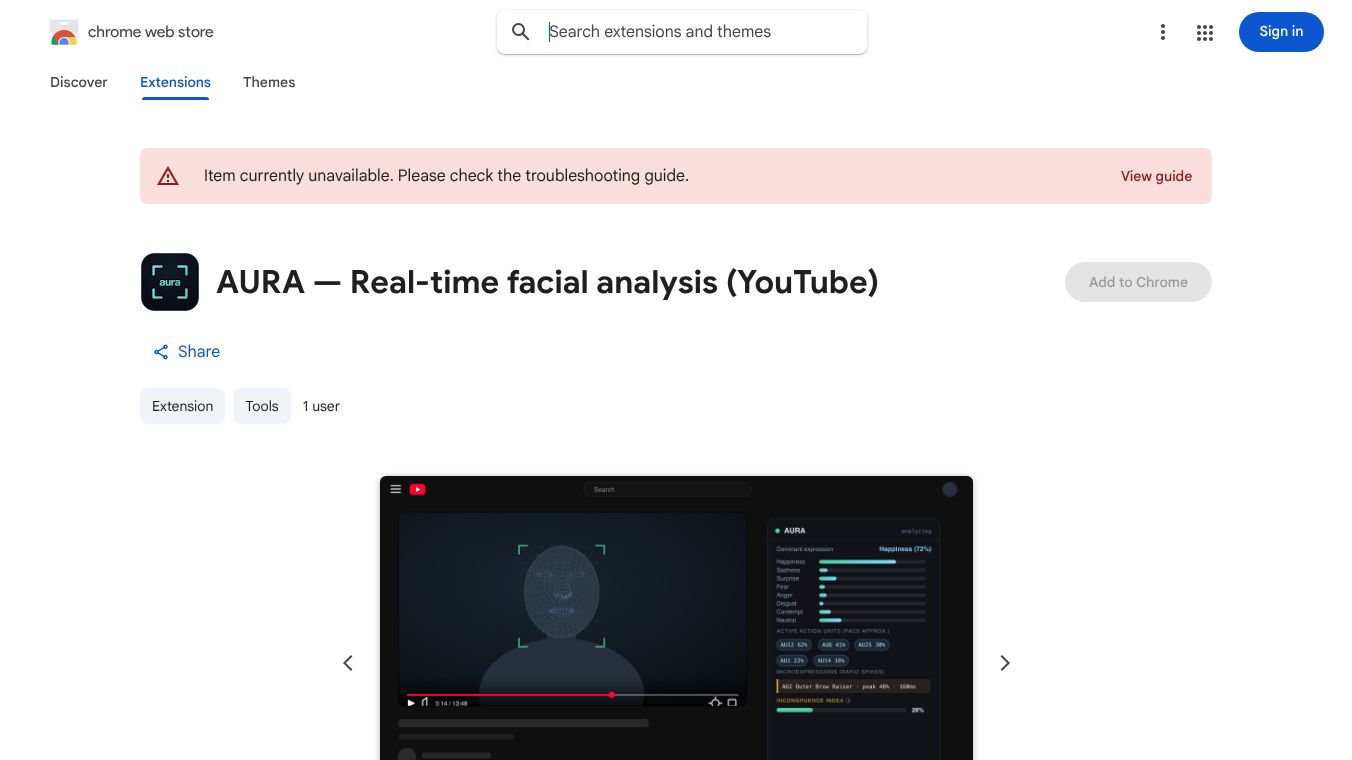Click the AURA extension logo icon

pyautogui.click(x=170, y=282)
